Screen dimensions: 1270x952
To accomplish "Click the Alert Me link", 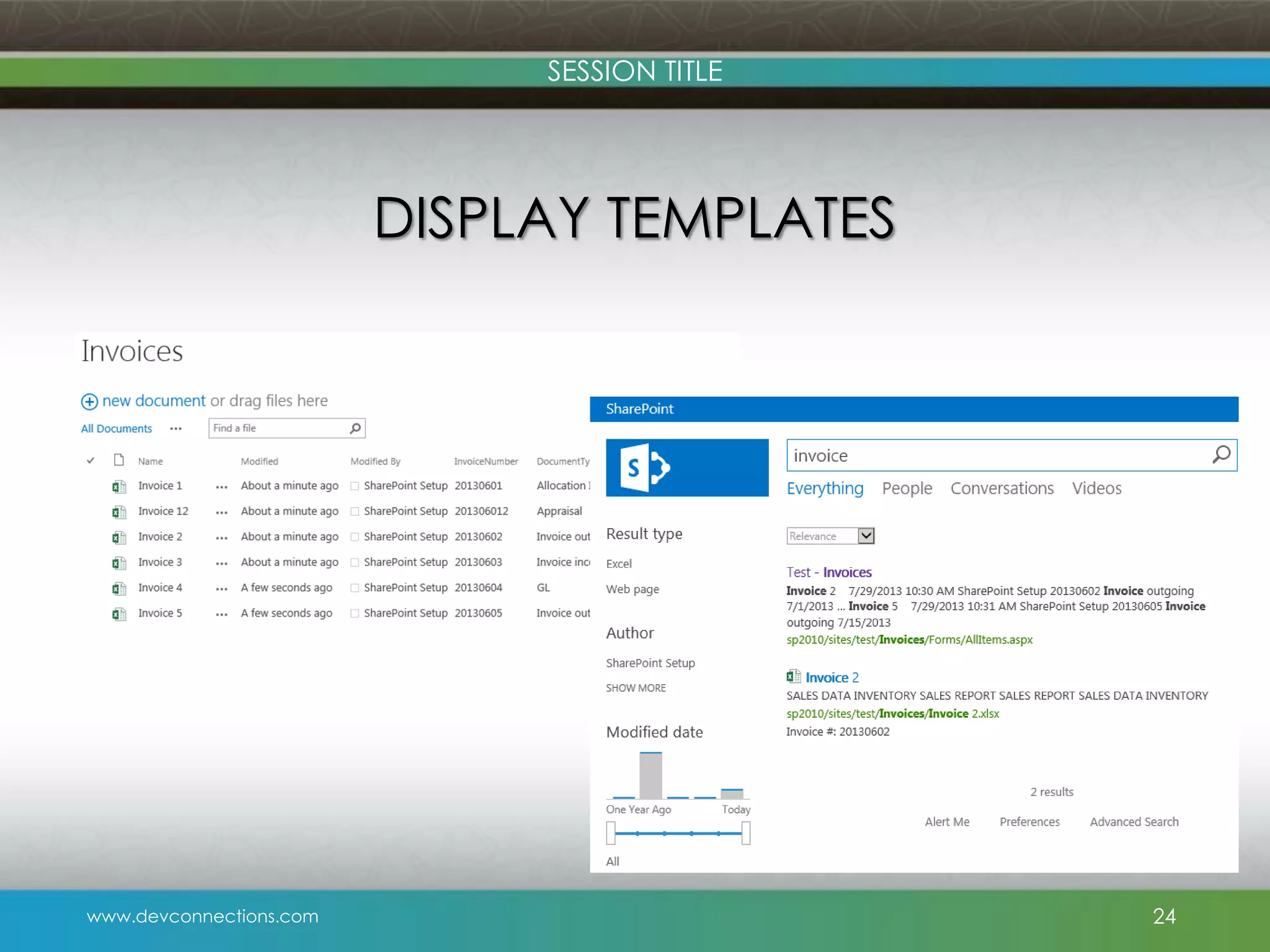I will [947, 822].
